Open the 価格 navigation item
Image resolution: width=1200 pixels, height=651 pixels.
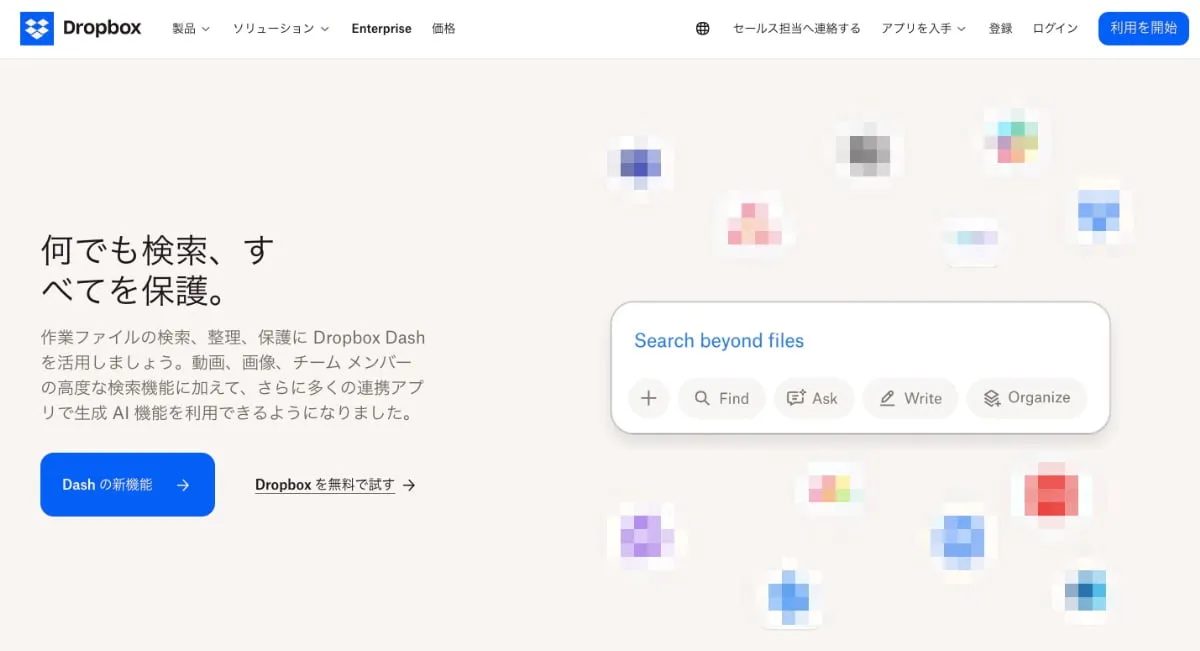pyautogui.click(x=444, y=29)
